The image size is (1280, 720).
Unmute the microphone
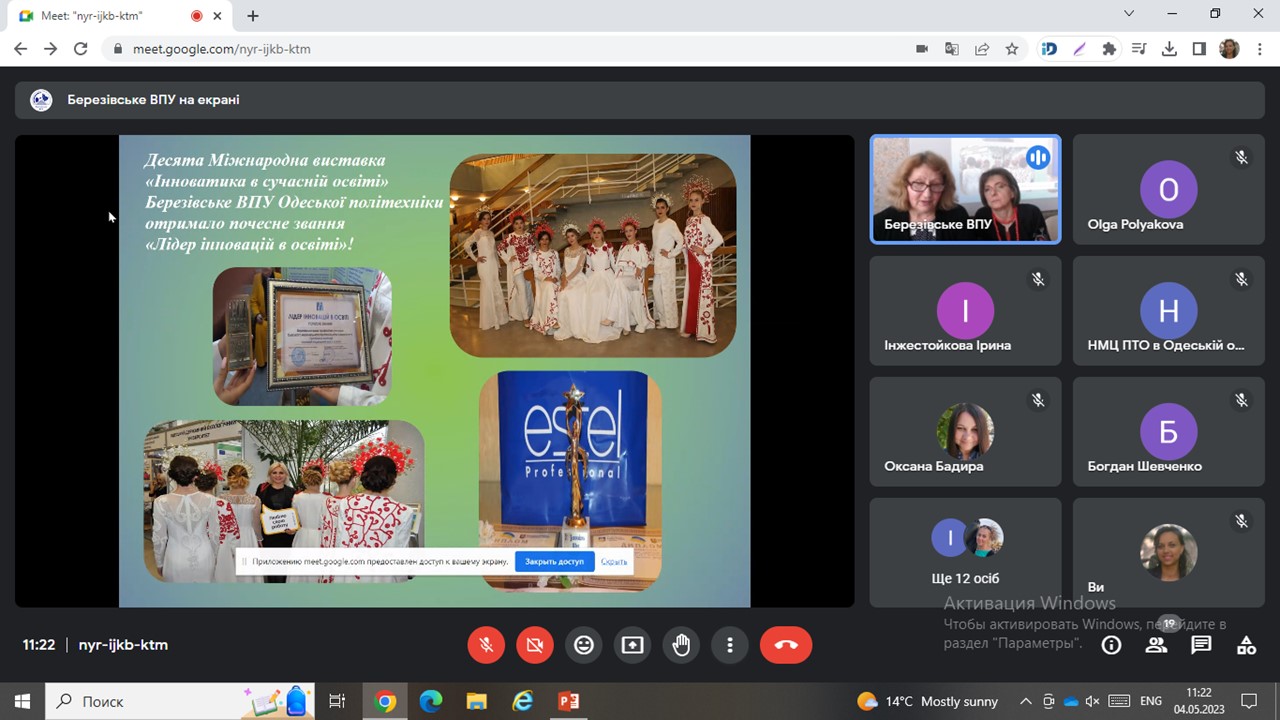pos(486,645)
